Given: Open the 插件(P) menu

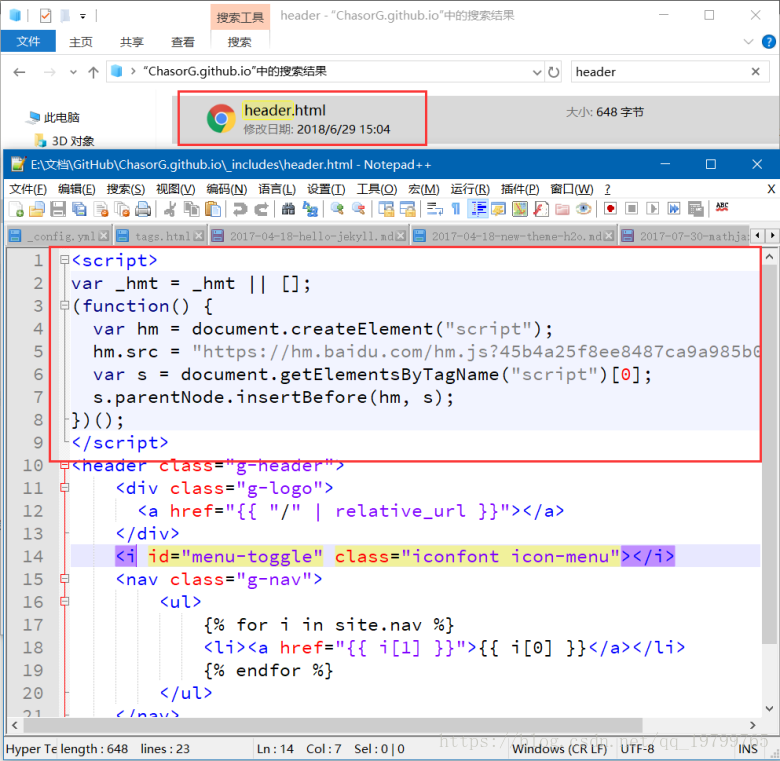Looking at the screenshot, I should [520, 190].
